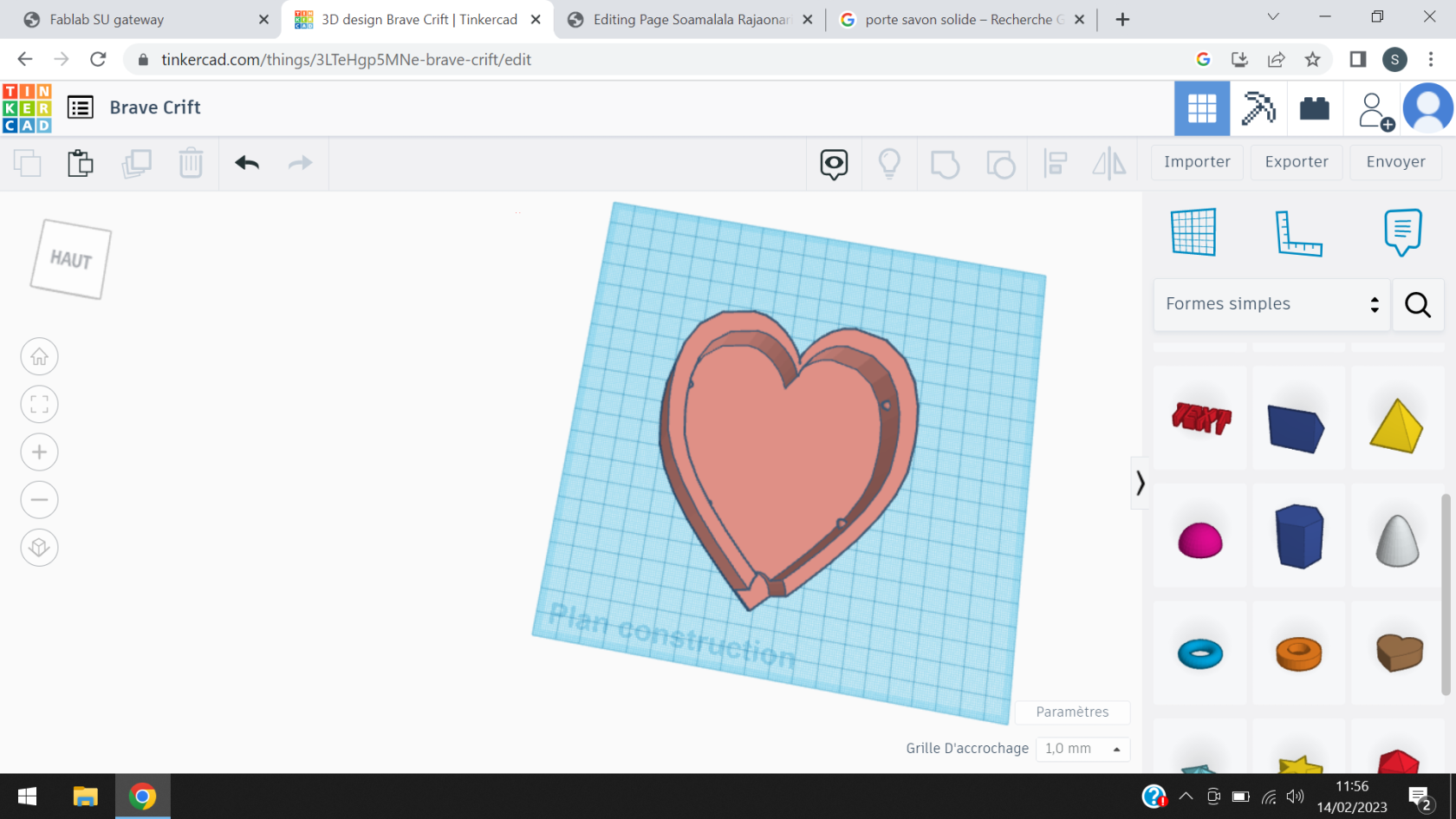The width and height of the screenshot is (1456, 819).
Task: Click the Group shapes icon
Action: [945, 164]
